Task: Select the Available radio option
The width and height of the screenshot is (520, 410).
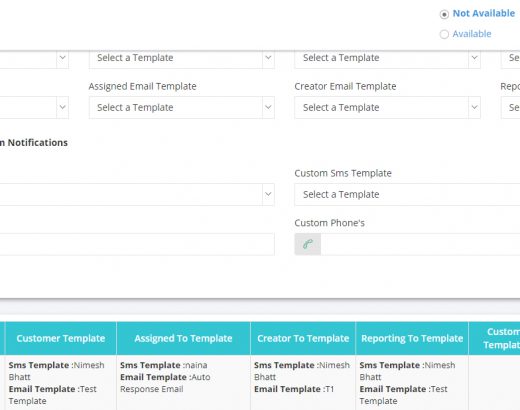Action: (x=444, y=34)
